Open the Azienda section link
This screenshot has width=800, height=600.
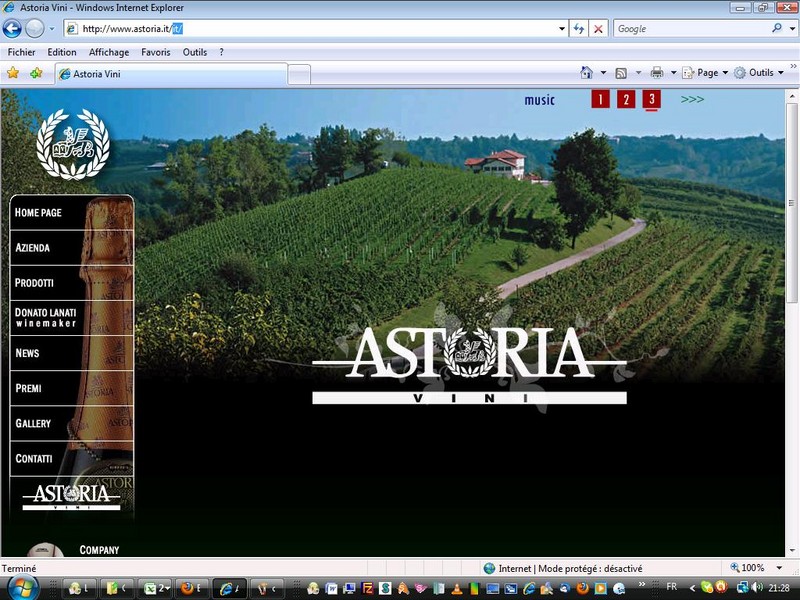coord(71,247)
